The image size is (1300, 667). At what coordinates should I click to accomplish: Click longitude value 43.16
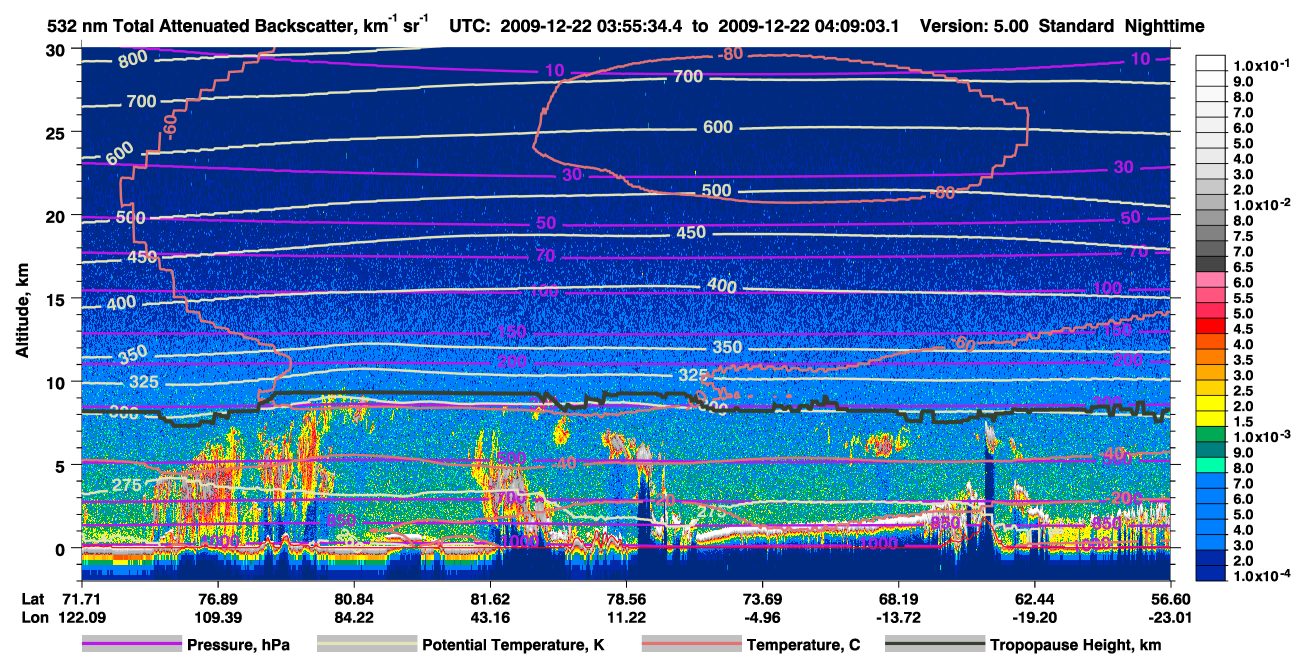click(489, 617)
